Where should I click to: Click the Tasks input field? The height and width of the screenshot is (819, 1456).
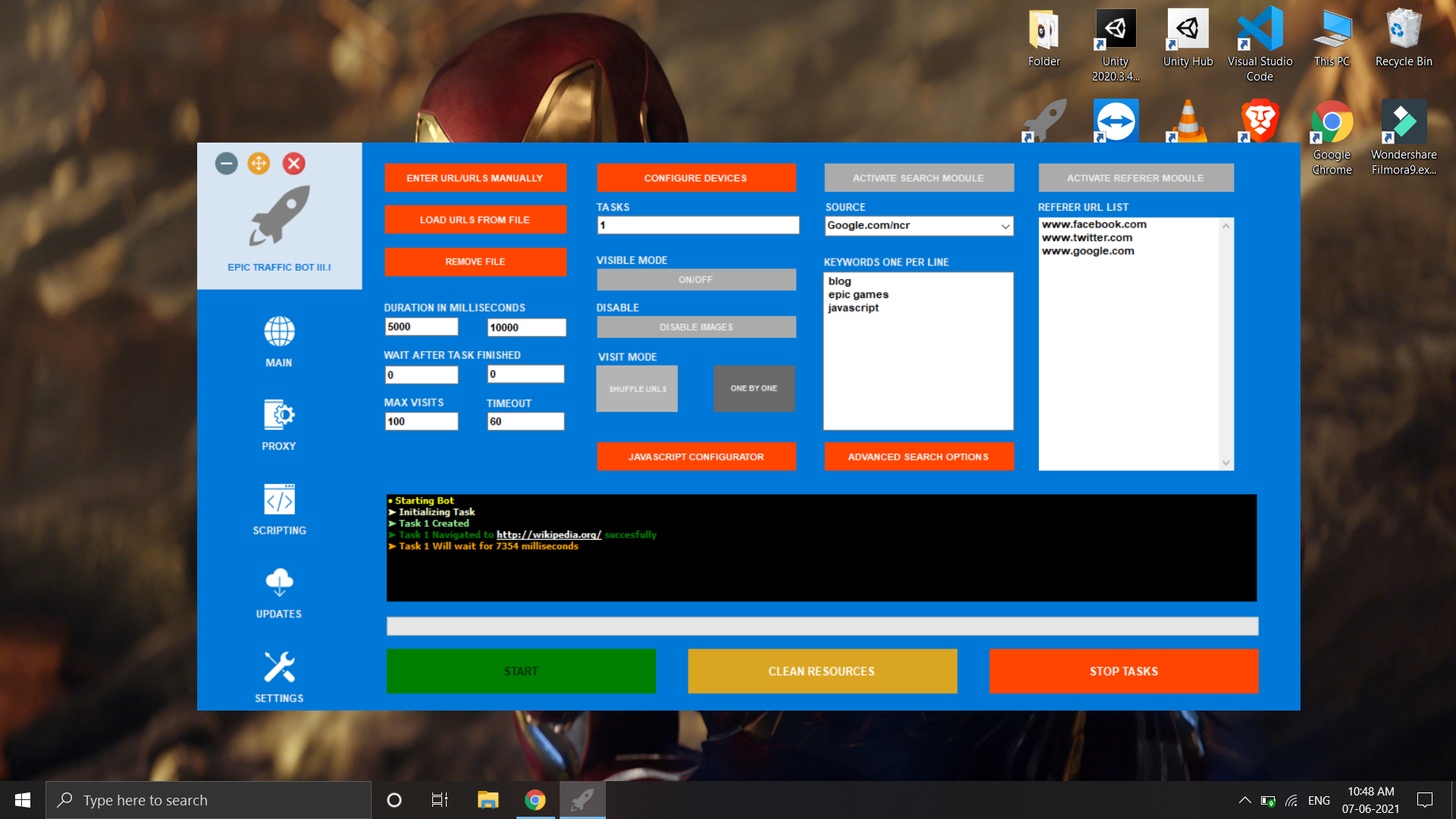pos(698,225)
